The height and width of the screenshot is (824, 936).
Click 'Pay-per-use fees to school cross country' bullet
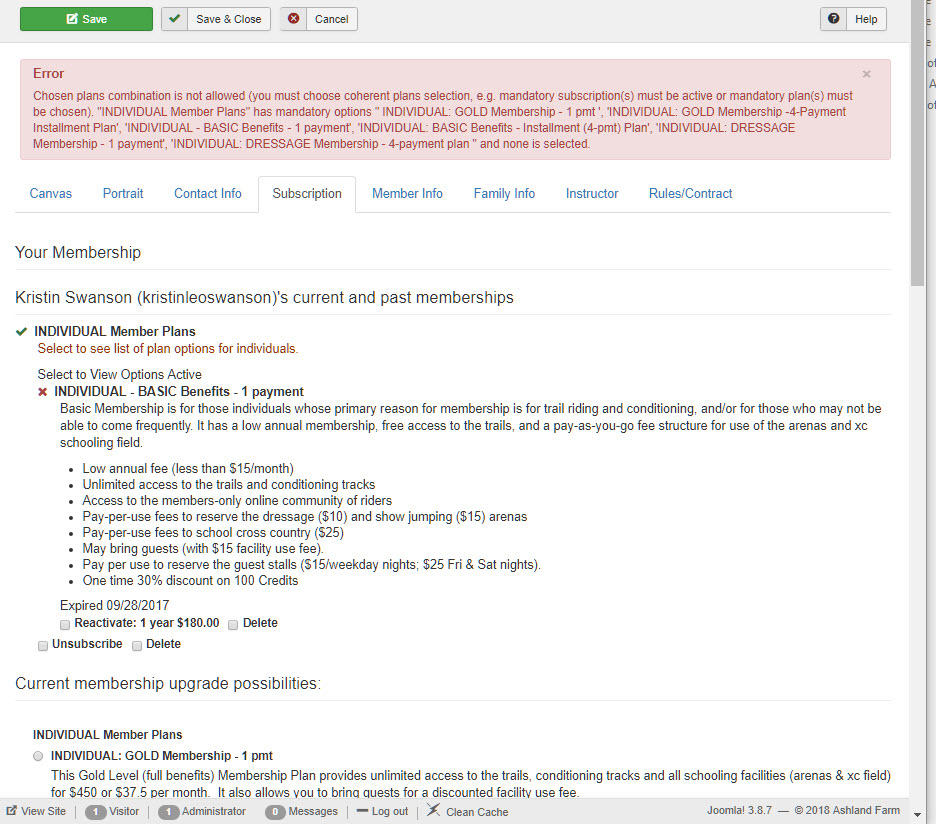point(213,533)
